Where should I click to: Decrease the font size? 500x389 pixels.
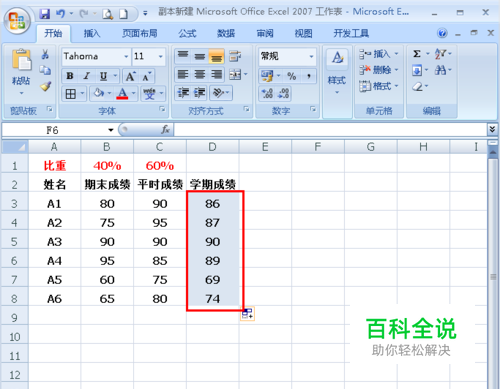[147, 76]
